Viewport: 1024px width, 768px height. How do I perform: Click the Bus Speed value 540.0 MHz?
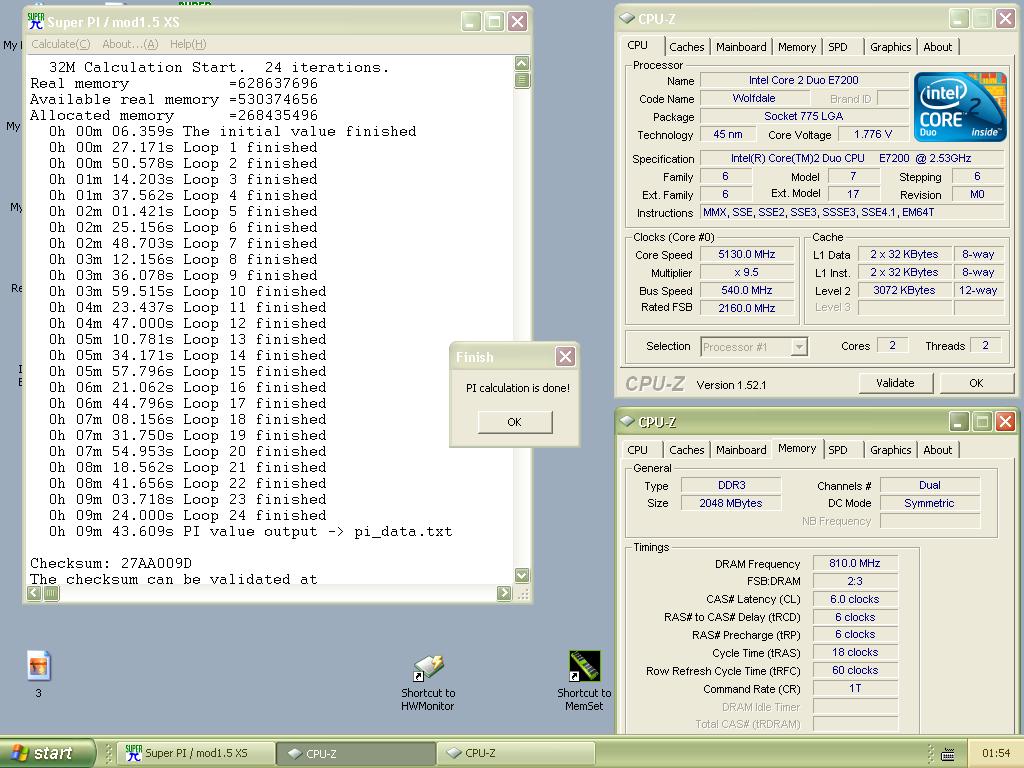pos(746,290)
